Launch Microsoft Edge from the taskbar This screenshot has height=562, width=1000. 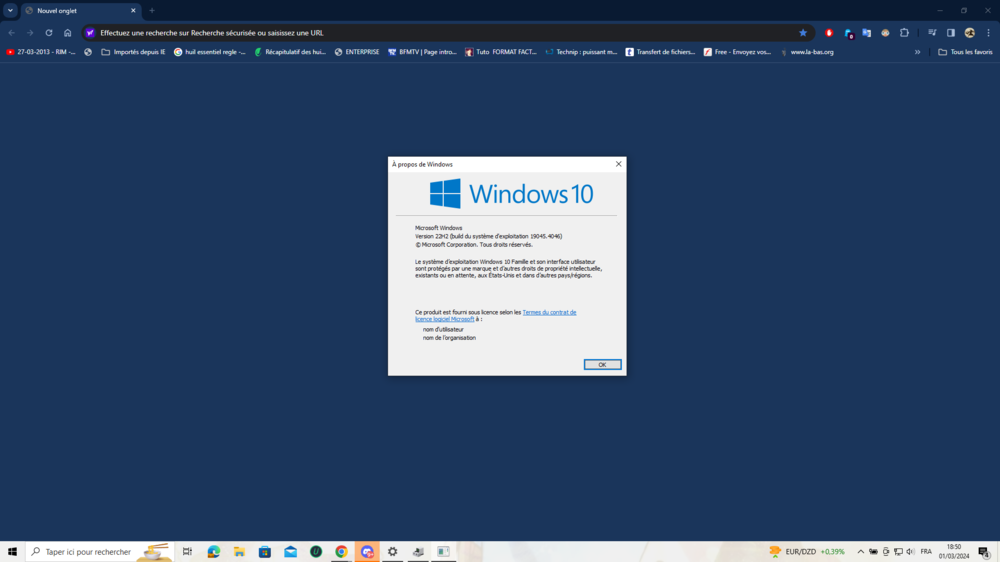[214, 551]
